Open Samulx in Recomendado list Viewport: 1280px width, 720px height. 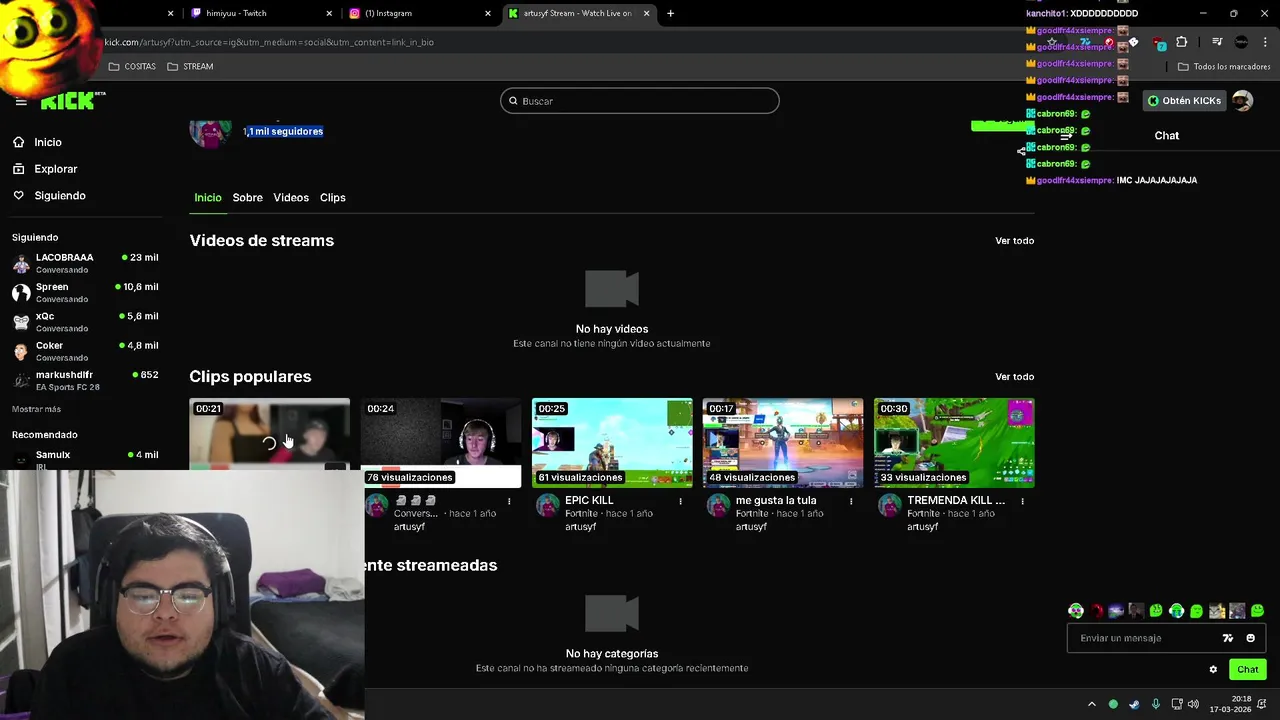click(85, 458)
